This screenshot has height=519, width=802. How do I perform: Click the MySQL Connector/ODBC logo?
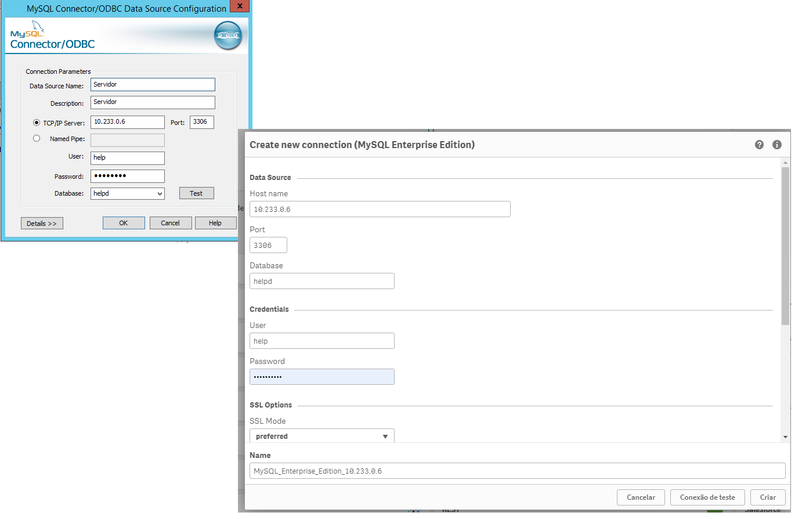click(52, 36)
